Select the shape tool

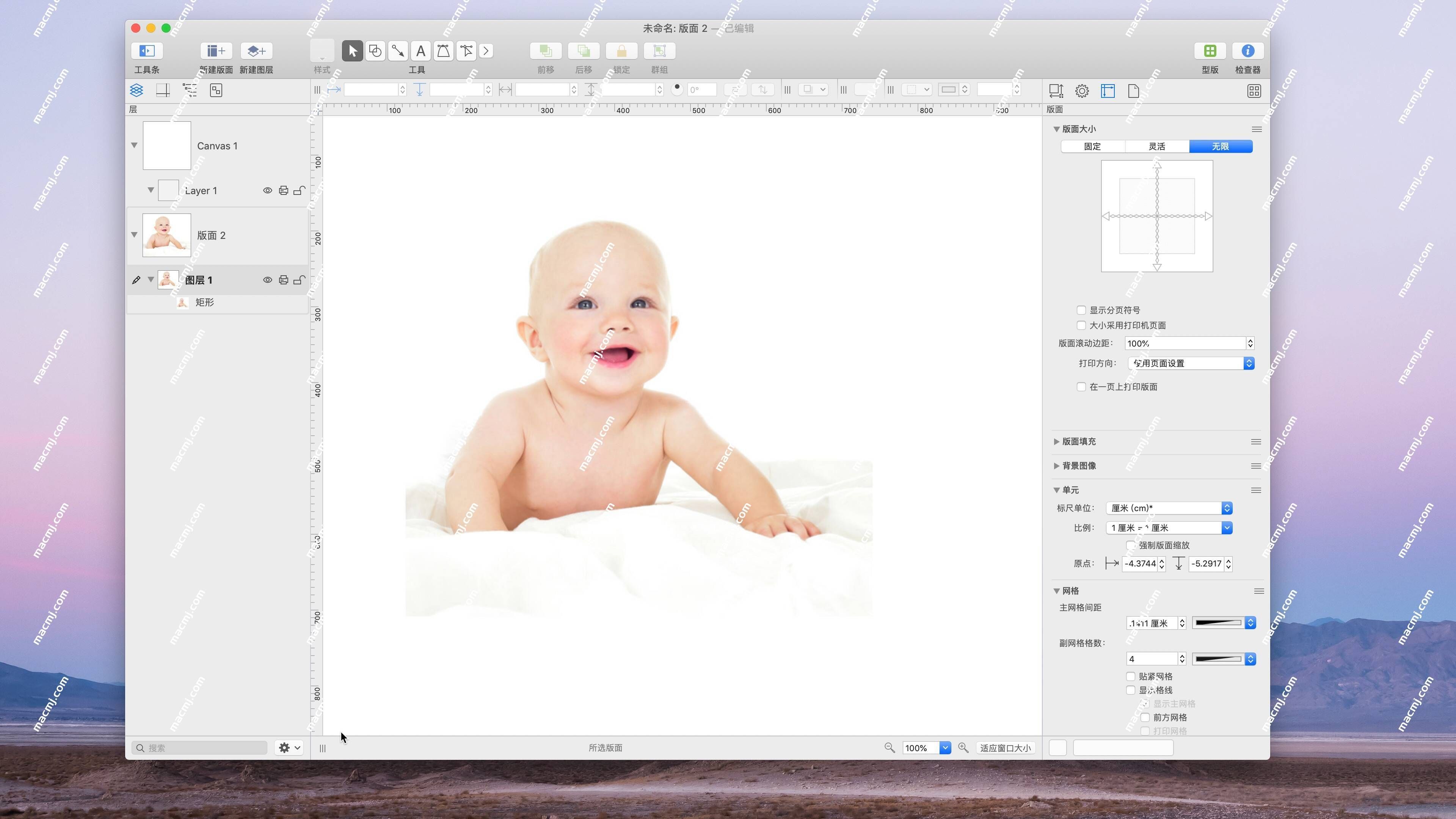click(x=375, y=51)
